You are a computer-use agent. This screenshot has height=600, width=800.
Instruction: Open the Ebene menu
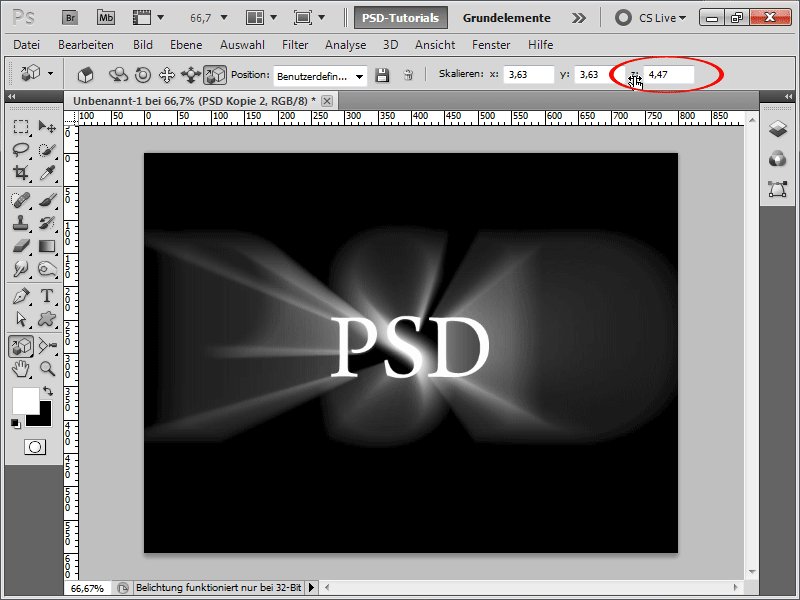(186, 45)
